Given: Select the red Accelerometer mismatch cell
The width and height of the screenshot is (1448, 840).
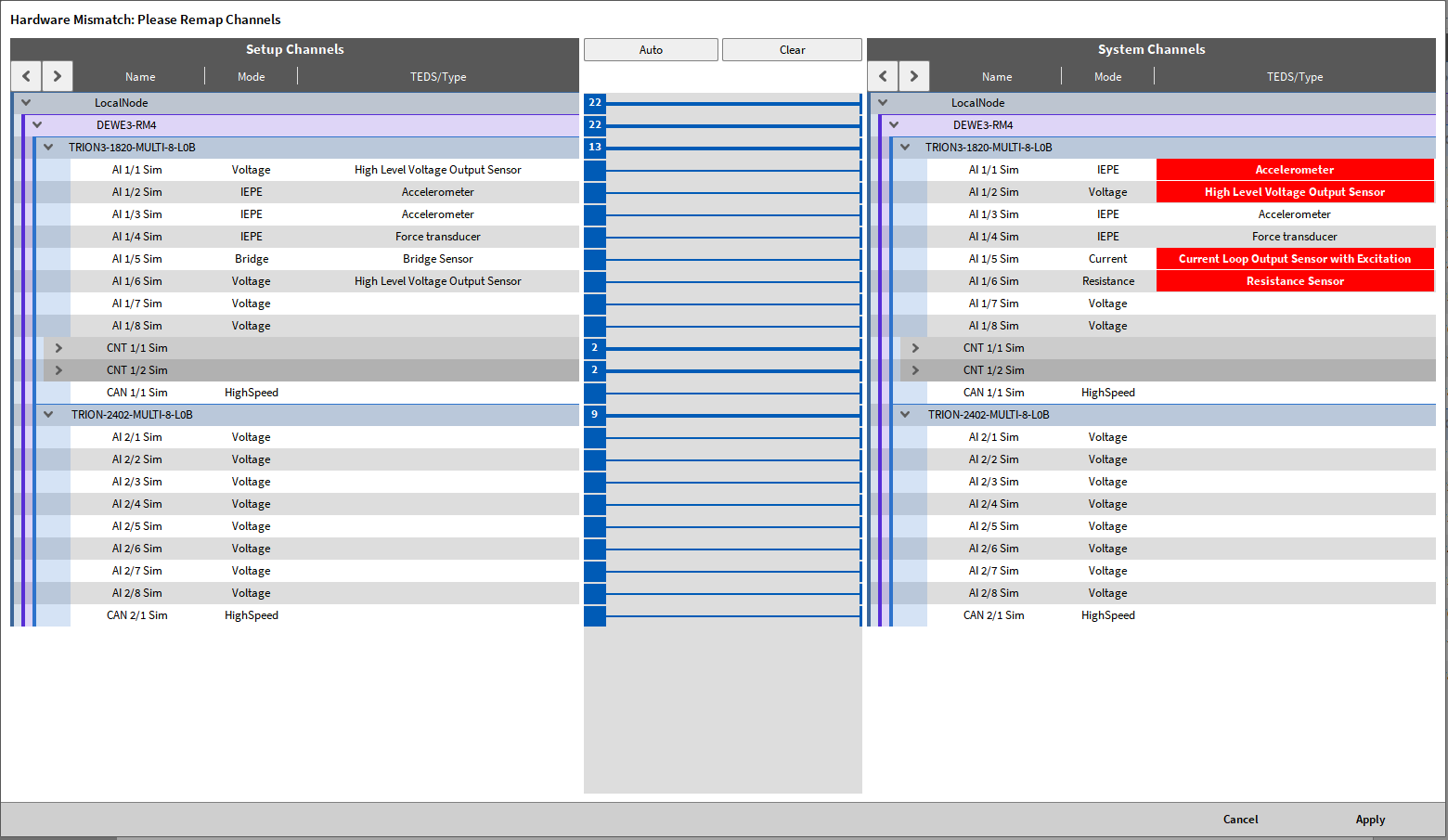Looking at the screenshot, I should pyautogui.click(x=1294, y=170).
